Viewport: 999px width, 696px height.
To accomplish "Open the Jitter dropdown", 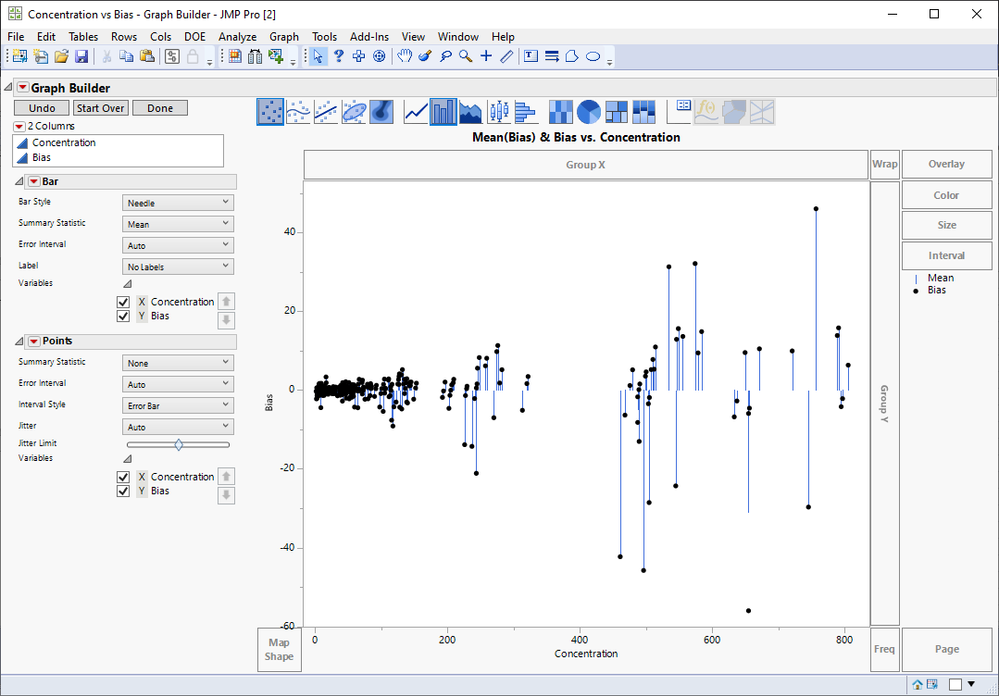I will [x=178, y=427].
